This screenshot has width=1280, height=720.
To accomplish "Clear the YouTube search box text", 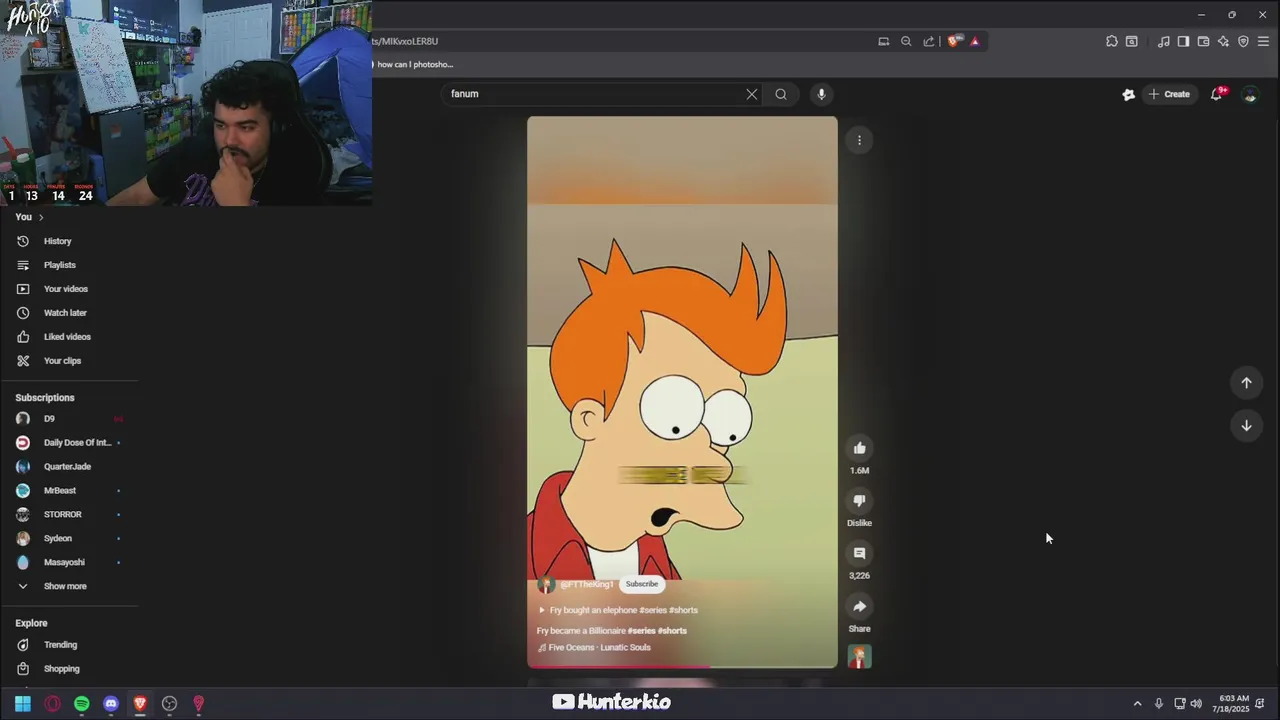I will [x=752, y=94].
